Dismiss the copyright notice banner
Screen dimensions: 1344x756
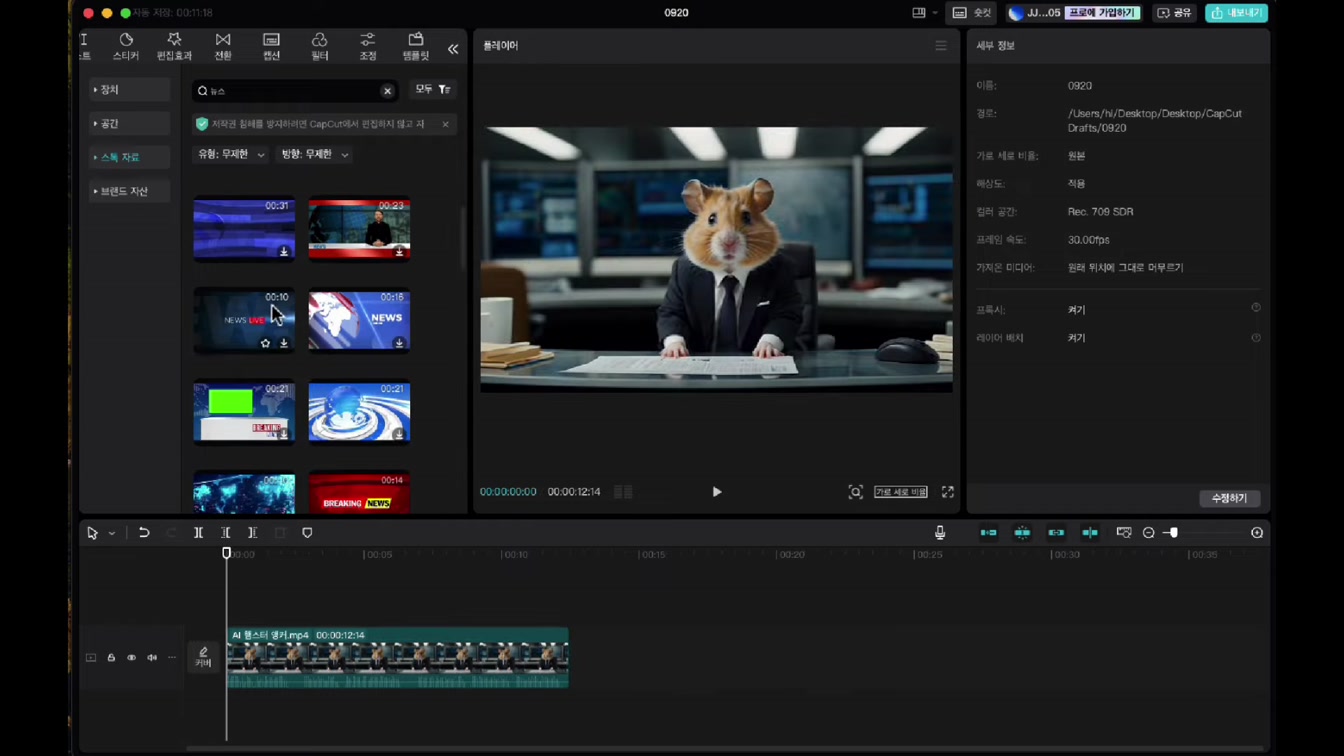(445, 124)
